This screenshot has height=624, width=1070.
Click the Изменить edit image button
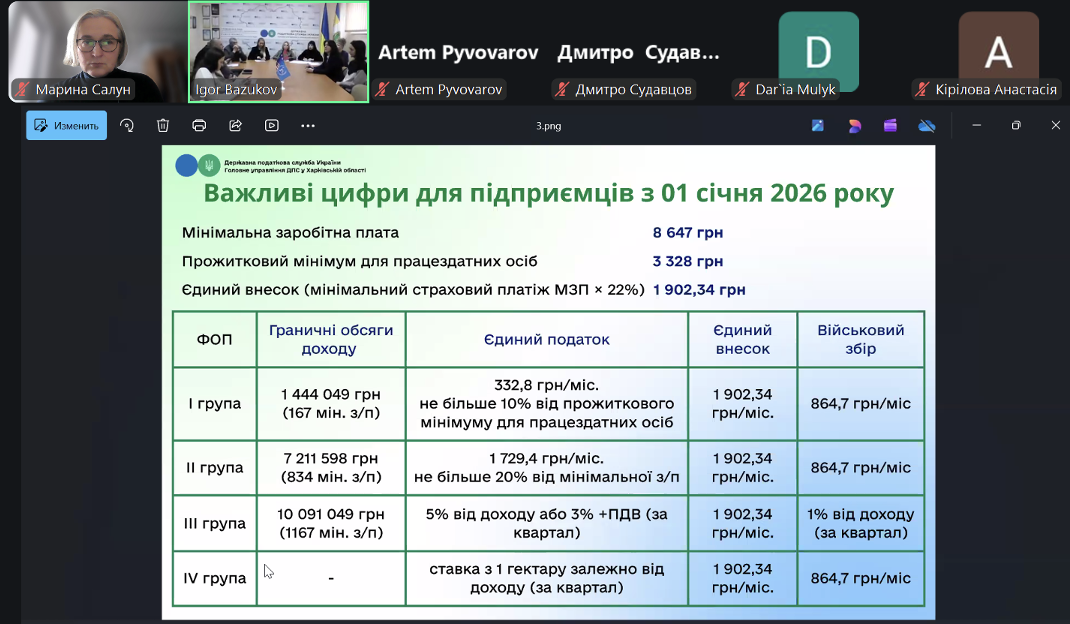[66, 125]
